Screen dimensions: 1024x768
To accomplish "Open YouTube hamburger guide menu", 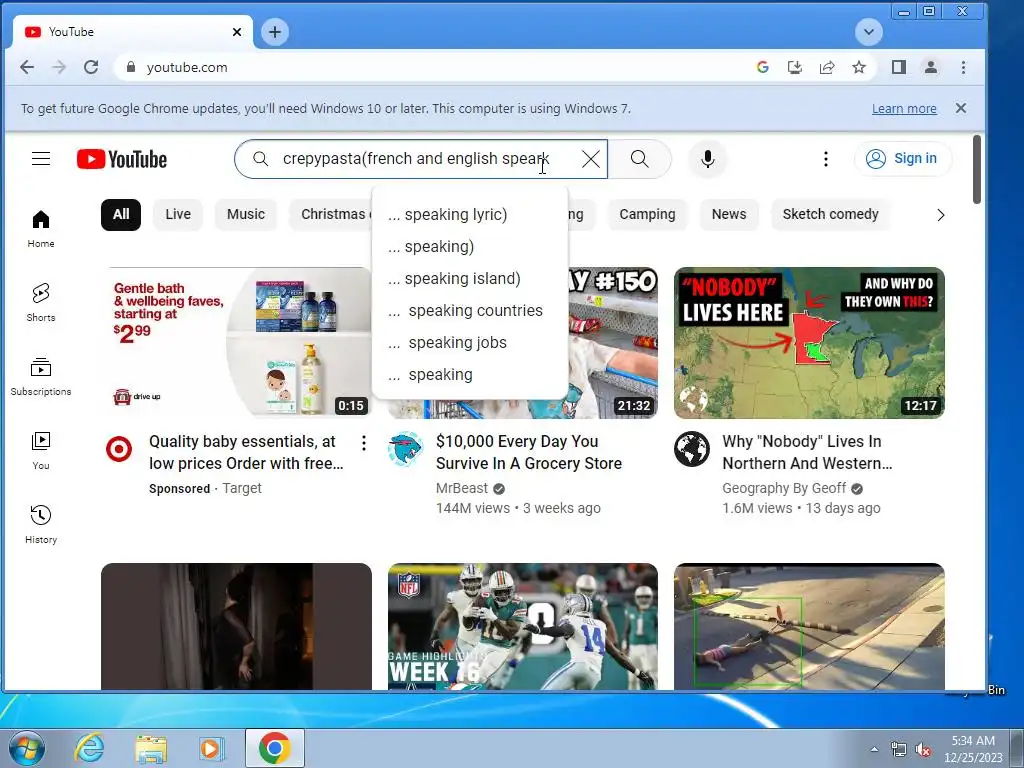I will [x=41, y=159].
